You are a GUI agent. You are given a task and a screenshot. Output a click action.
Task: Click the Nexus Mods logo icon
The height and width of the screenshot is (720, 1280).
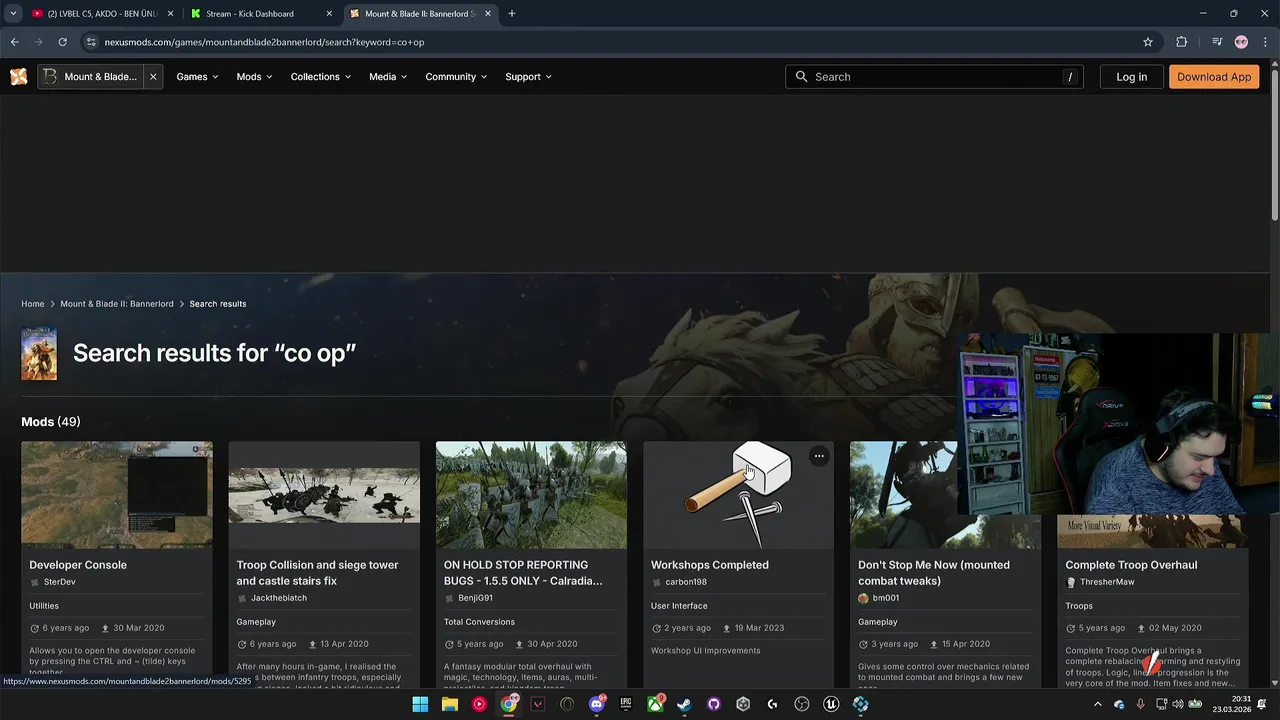[19, 77]
